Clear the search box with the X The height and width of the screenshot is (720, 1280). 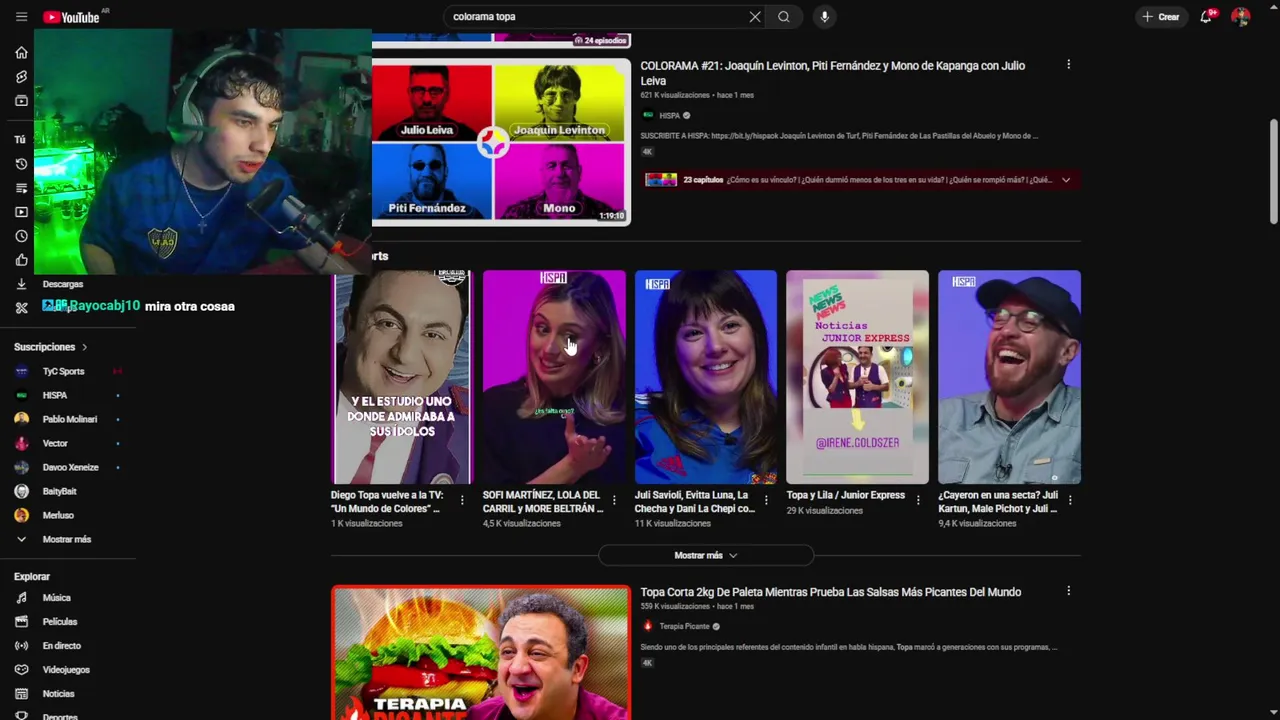(x=755, y=17)
